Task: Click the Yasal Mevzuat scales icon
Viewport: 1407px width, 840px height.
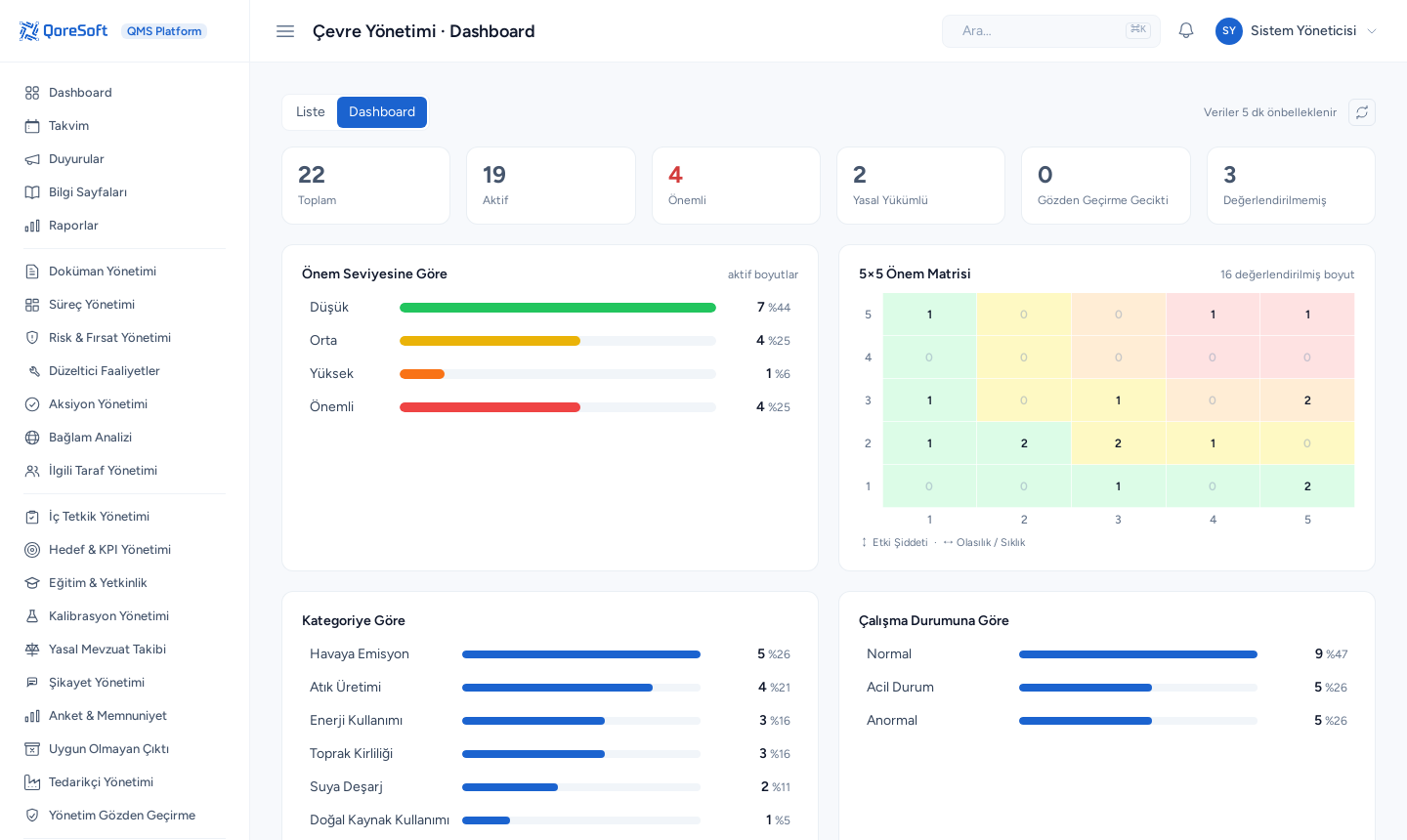Action: pos(32,650)
